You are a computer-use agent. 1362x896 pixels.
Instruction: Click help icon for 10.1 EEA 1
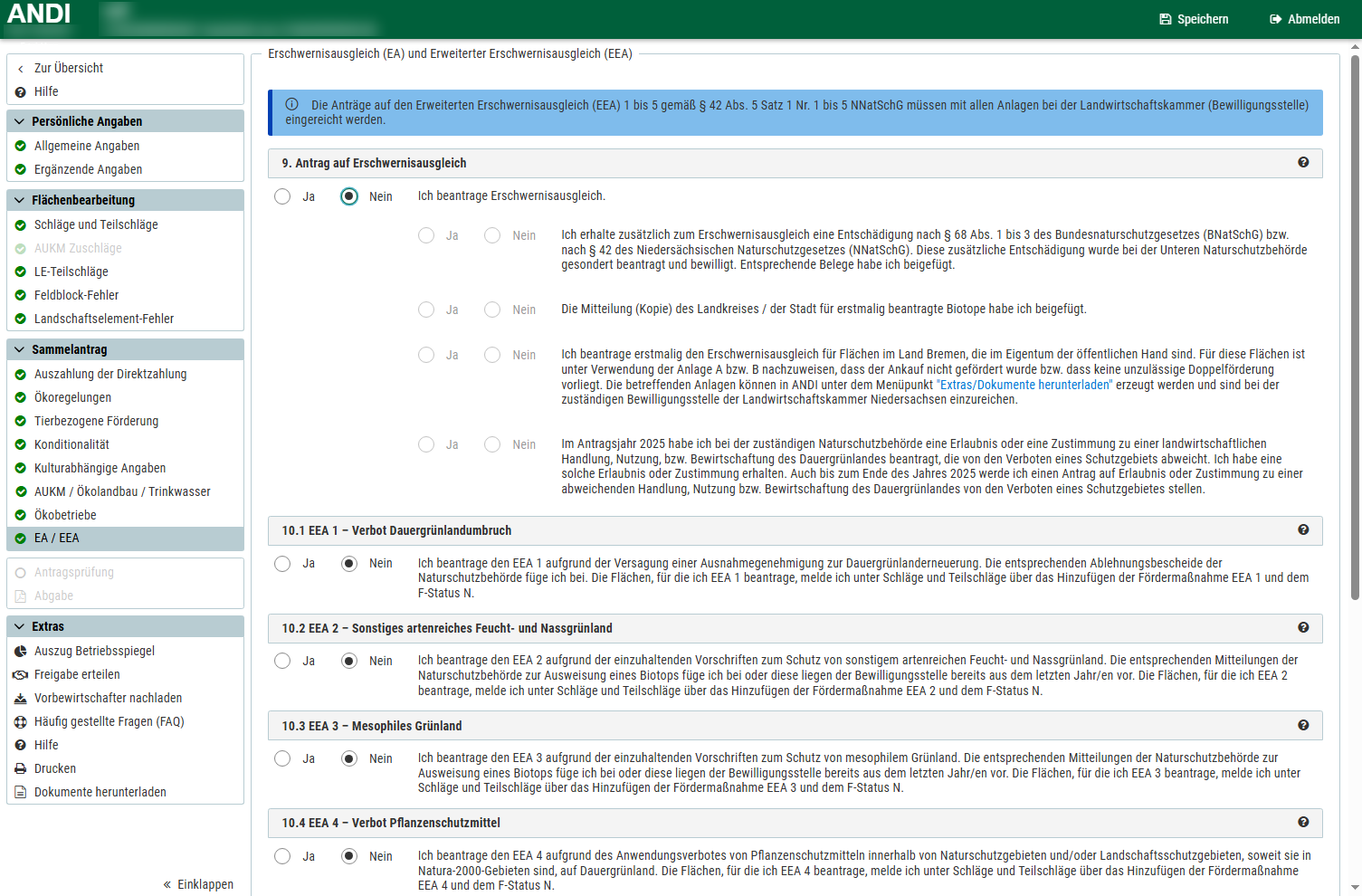pos(1303,529)
